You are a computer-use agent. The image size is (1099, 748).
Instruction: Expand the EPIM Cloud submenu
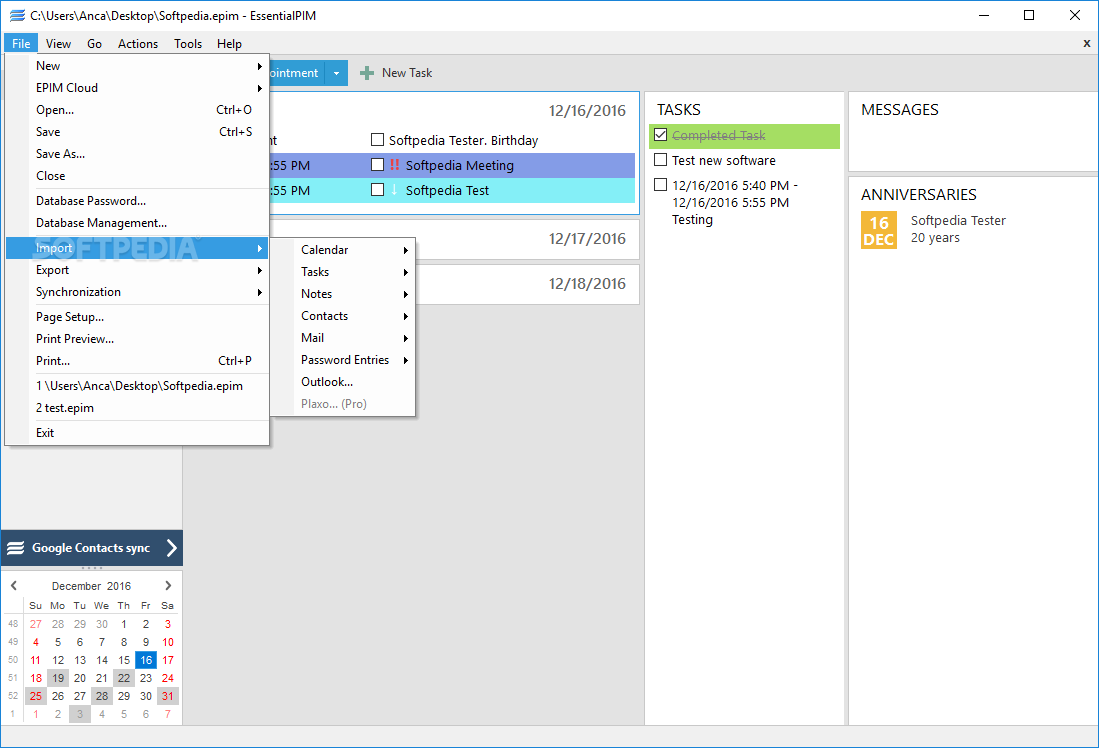pos(137,88)
